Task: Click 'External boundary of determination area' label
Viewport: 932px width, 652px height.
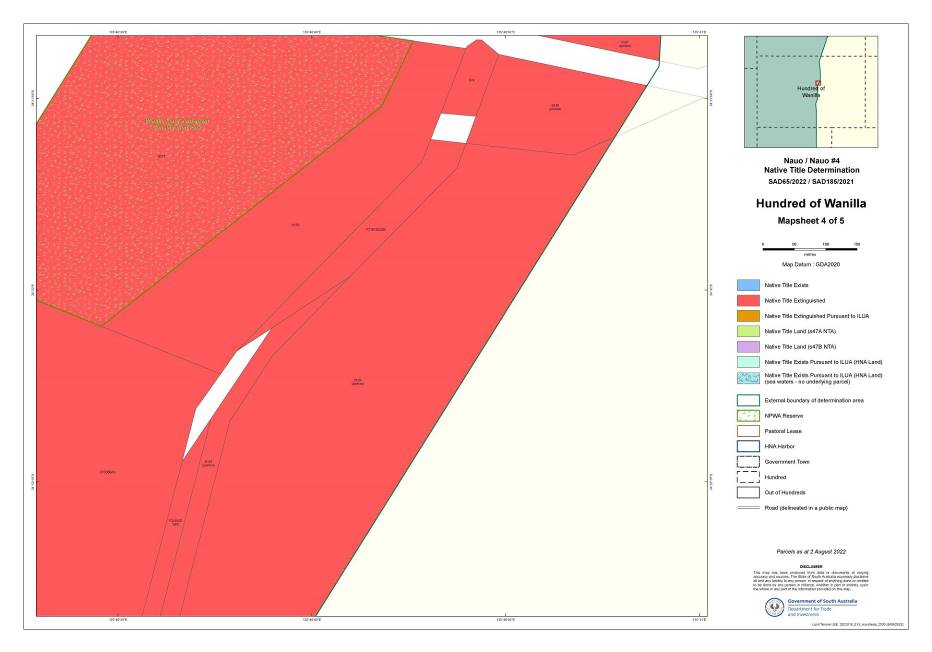Action: [x=814, y=401]
